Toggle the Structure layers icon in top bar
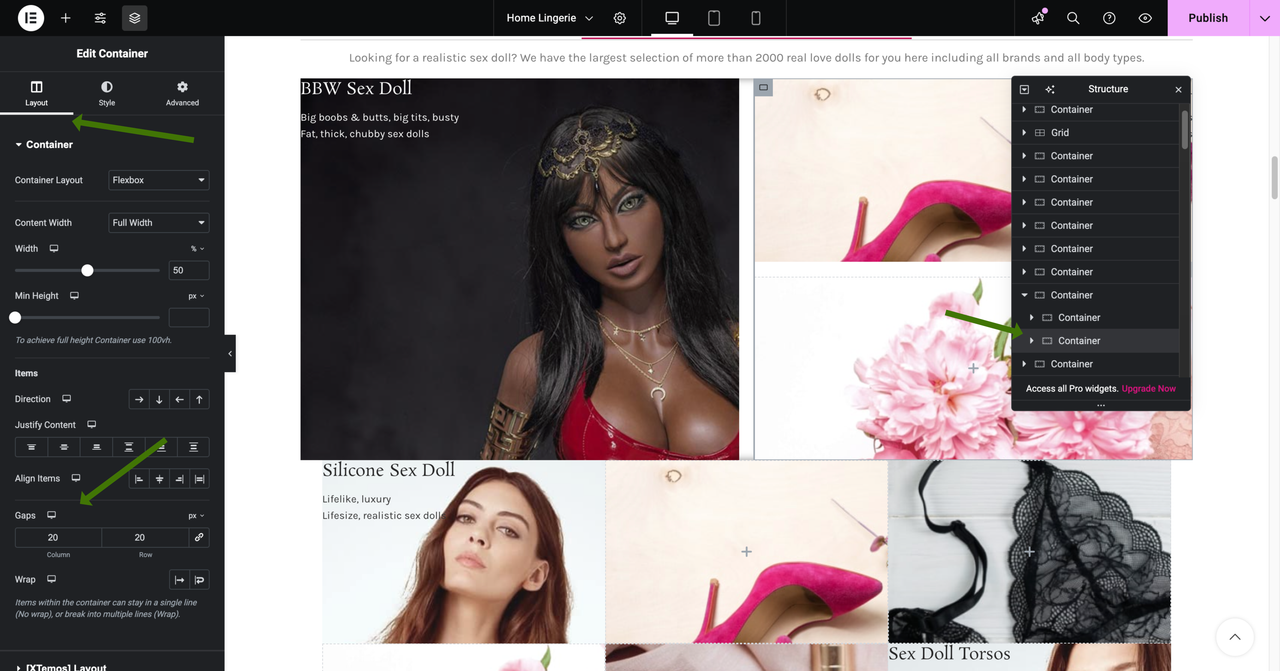Screen dimensions: 1280x671 [x=135, y=18]
